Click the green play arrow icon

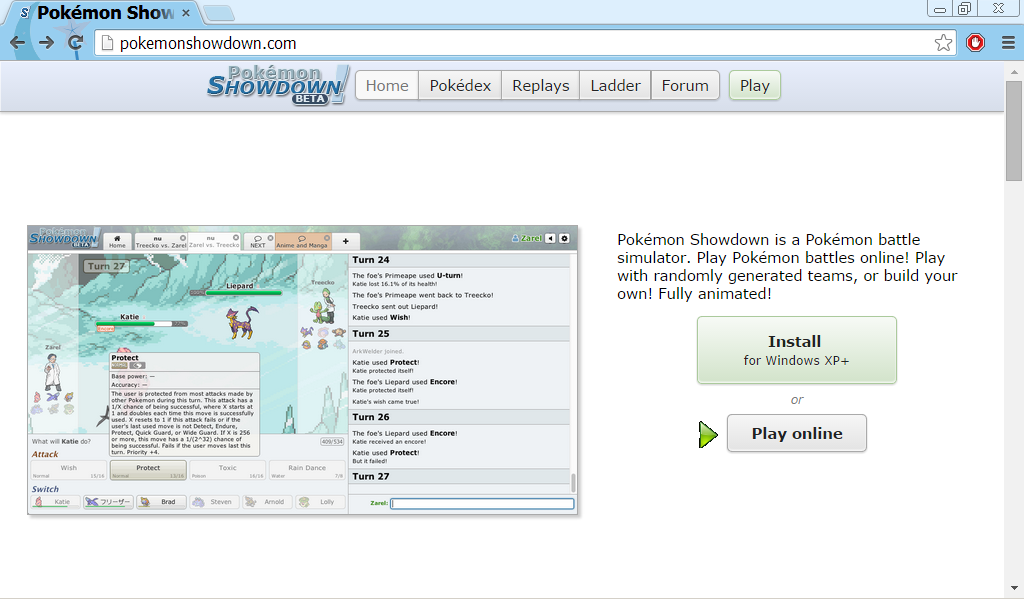coord(708,435)
